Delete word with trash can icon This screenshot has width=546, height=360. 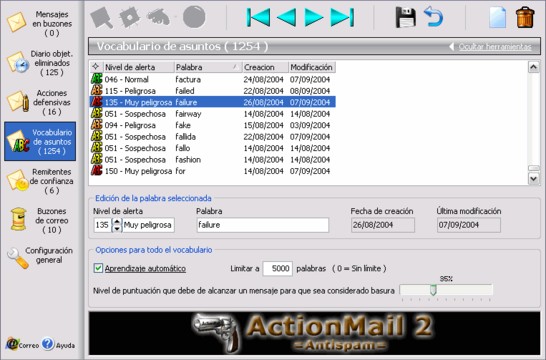pyautogui.click(x=525, y=17)
